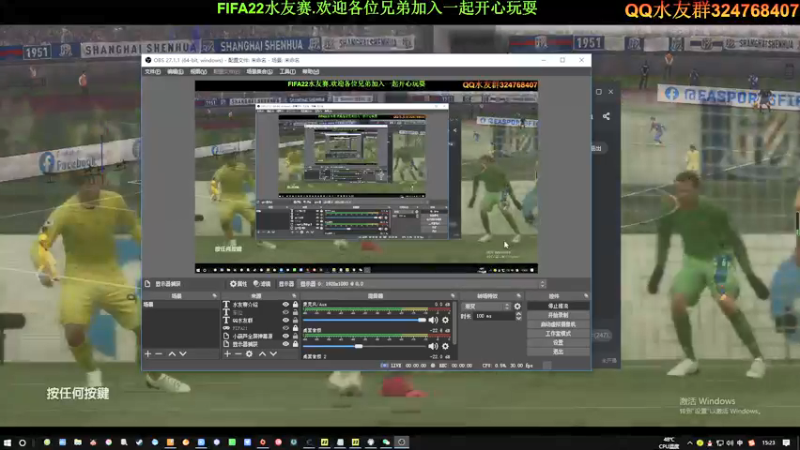Click 开始录制 start recording button
Image resolution: width=800 pixels, height=450 pixels.
[558, 315]
